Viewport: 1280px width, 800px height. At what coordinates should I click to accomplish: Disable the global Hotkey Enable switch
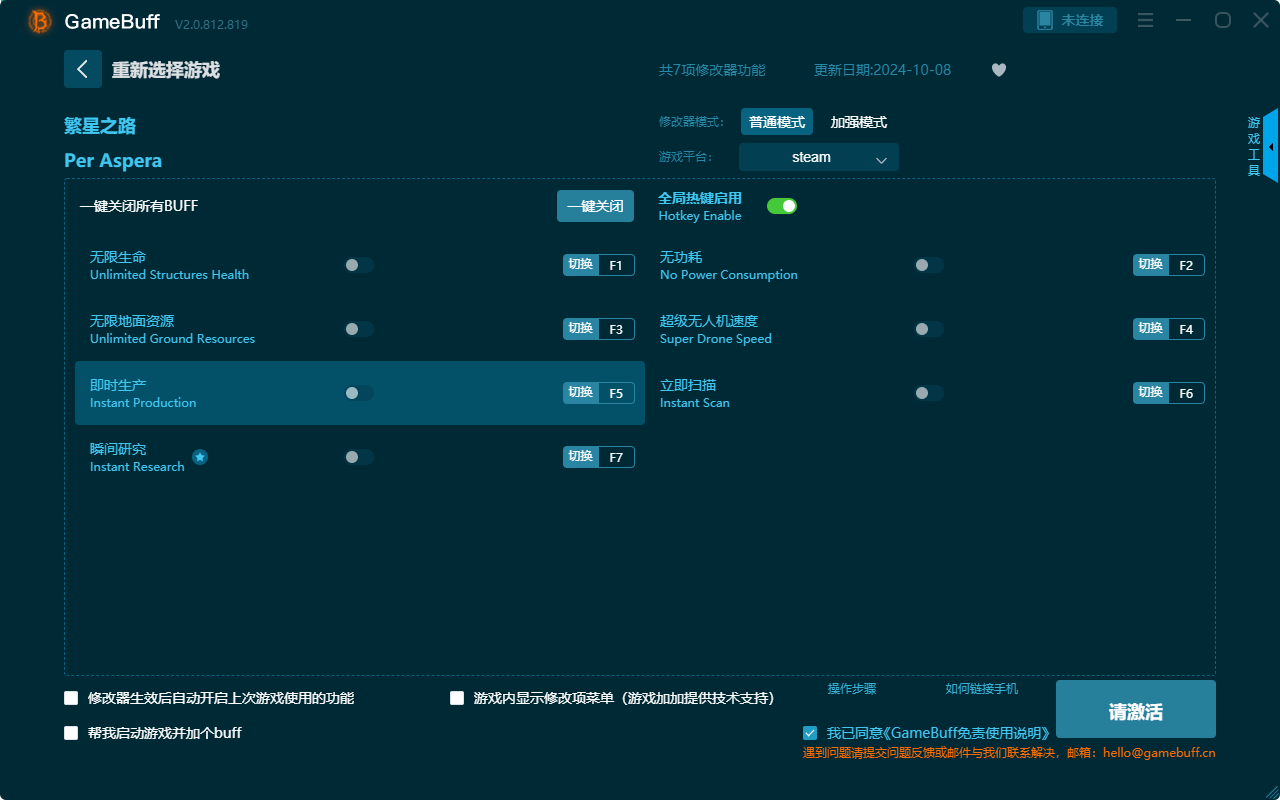click(781, 206)
